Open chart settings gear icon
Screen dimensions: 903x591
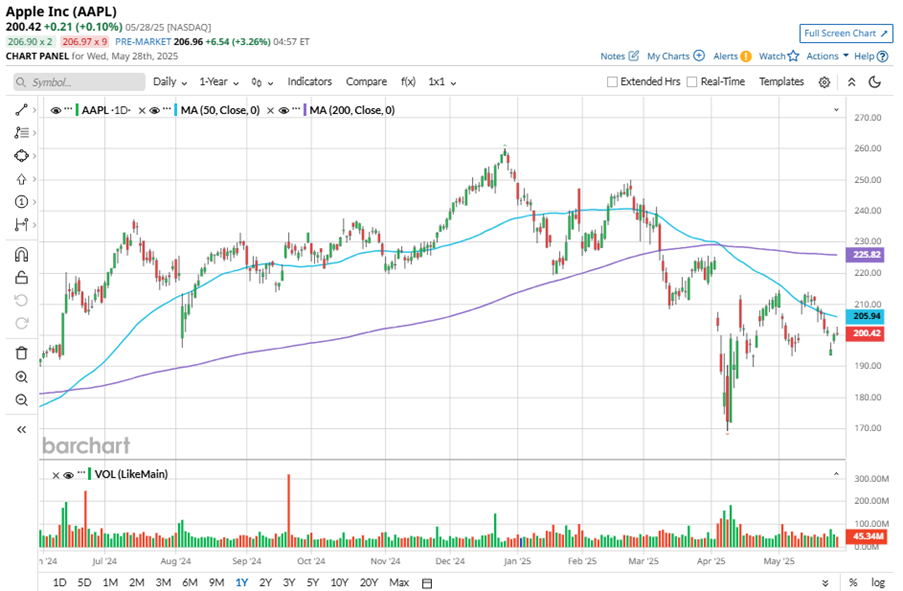[824, 82]
